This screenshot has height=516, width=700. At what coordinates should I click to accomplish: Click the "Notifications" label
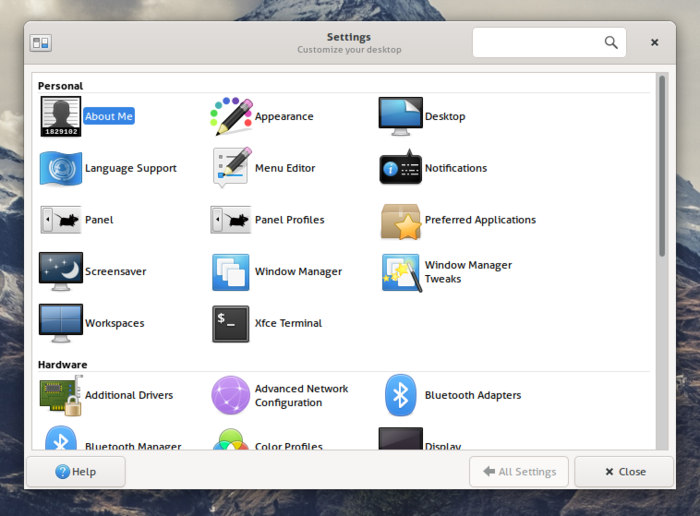coord(456,168)
